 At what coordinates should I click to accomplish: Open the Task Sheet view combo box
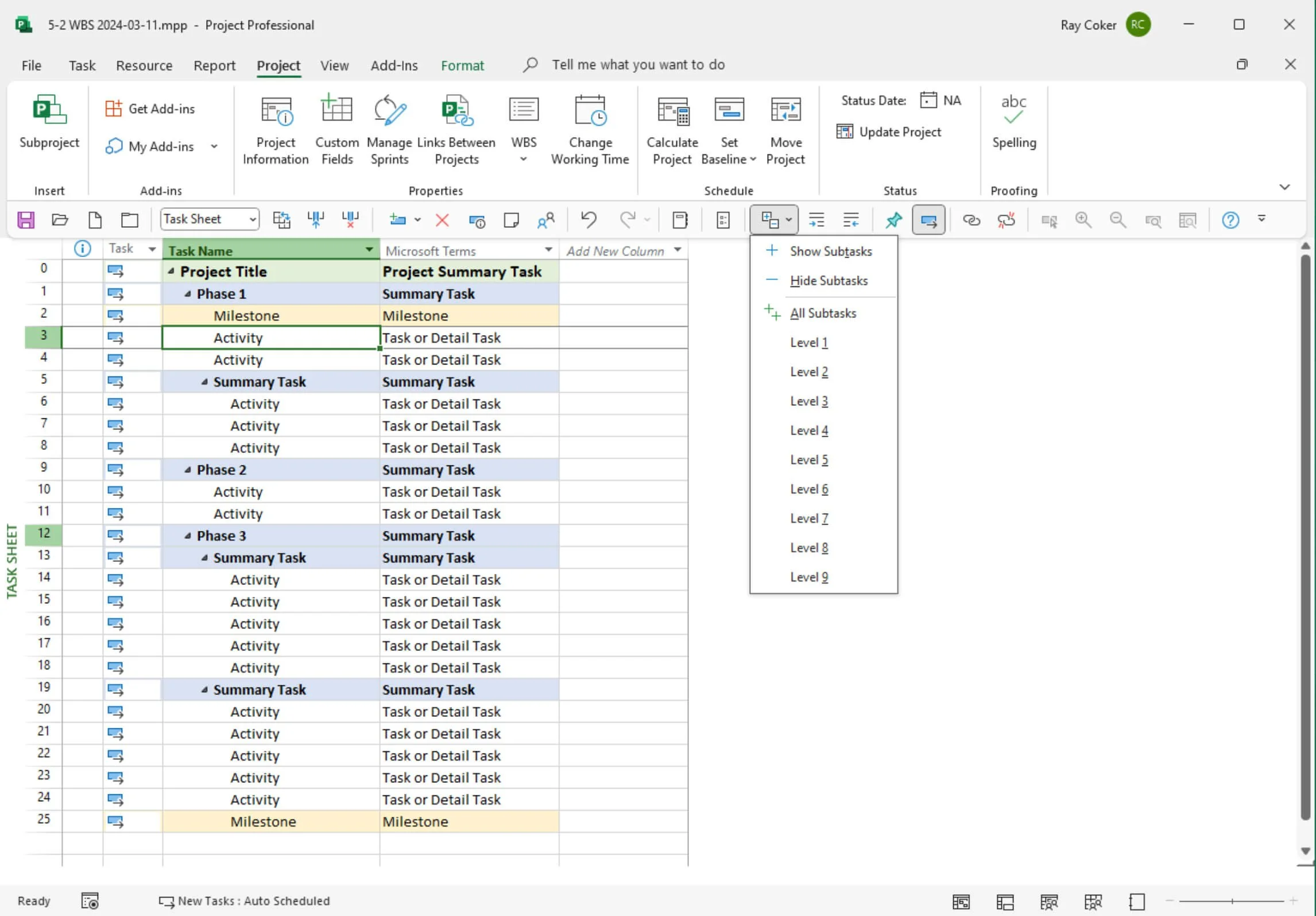210,219
